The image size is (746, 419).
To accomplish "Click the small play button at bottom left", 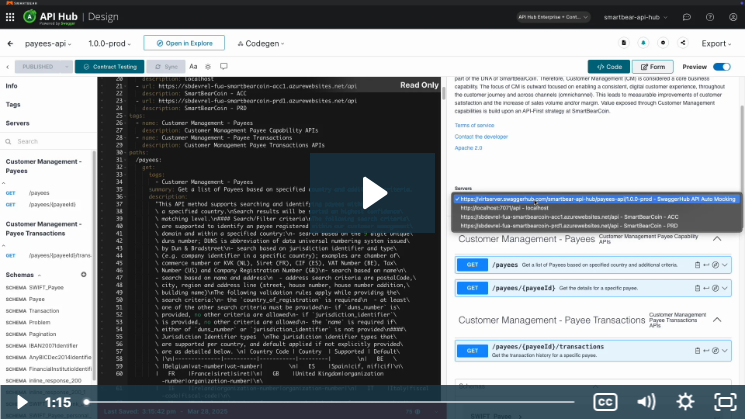I will coord(22,402).
